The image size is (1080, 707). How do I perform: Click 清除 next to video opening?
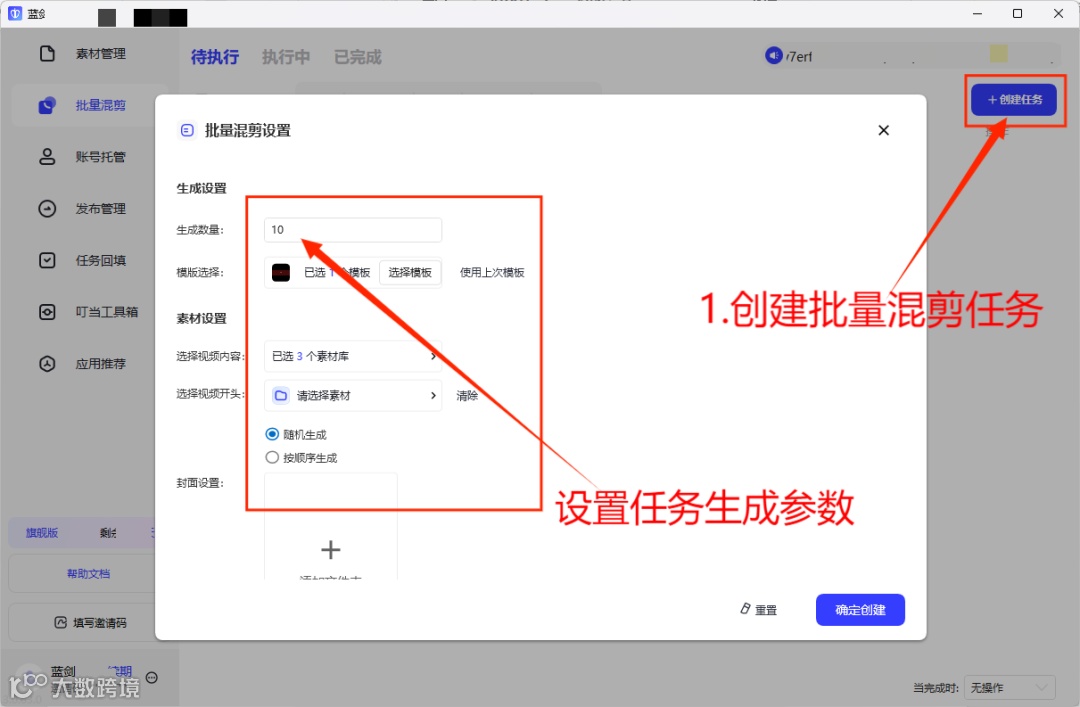[x=467, y=396]
